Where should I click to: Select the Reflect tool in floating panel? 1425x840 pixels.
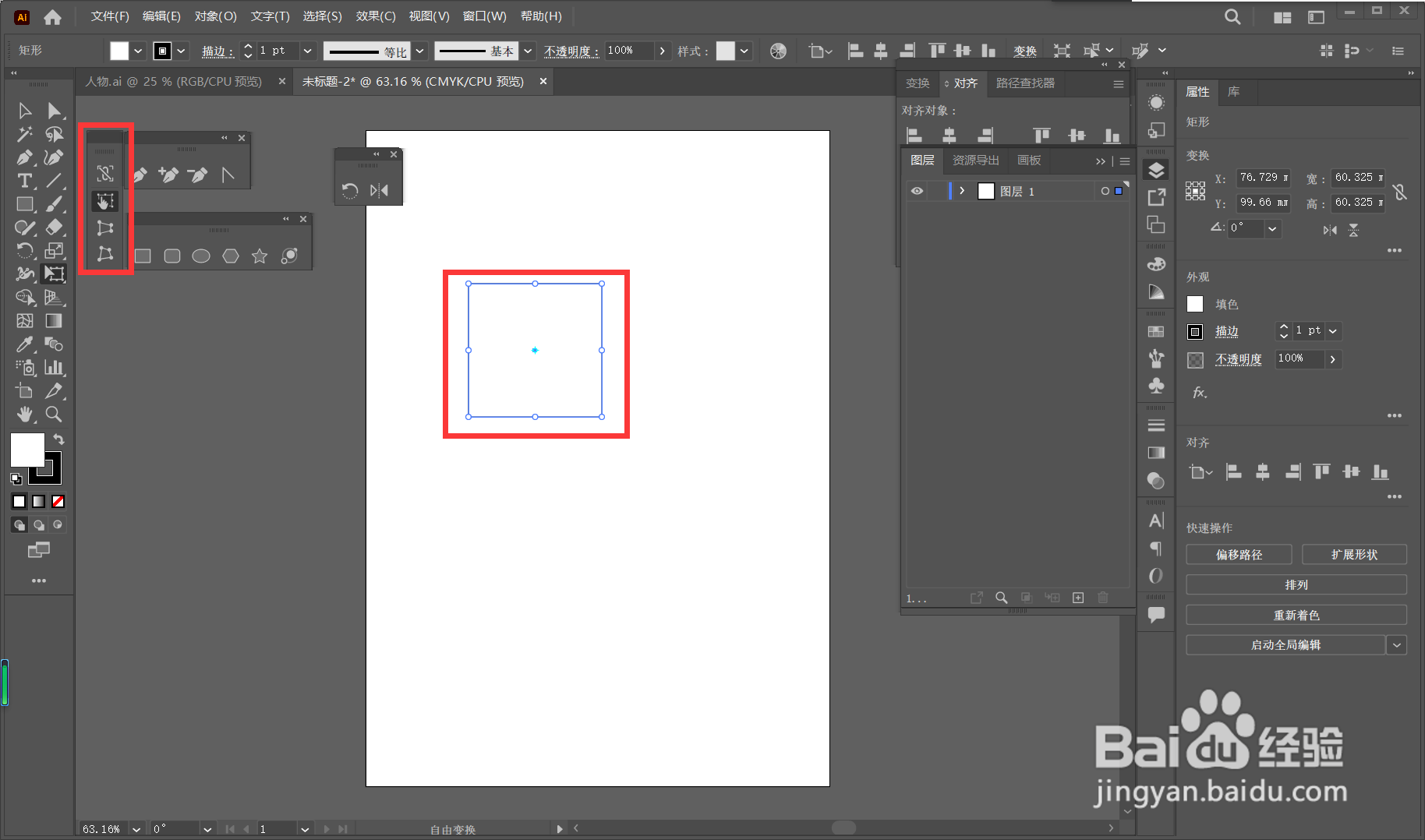click(x=380, y=191)
